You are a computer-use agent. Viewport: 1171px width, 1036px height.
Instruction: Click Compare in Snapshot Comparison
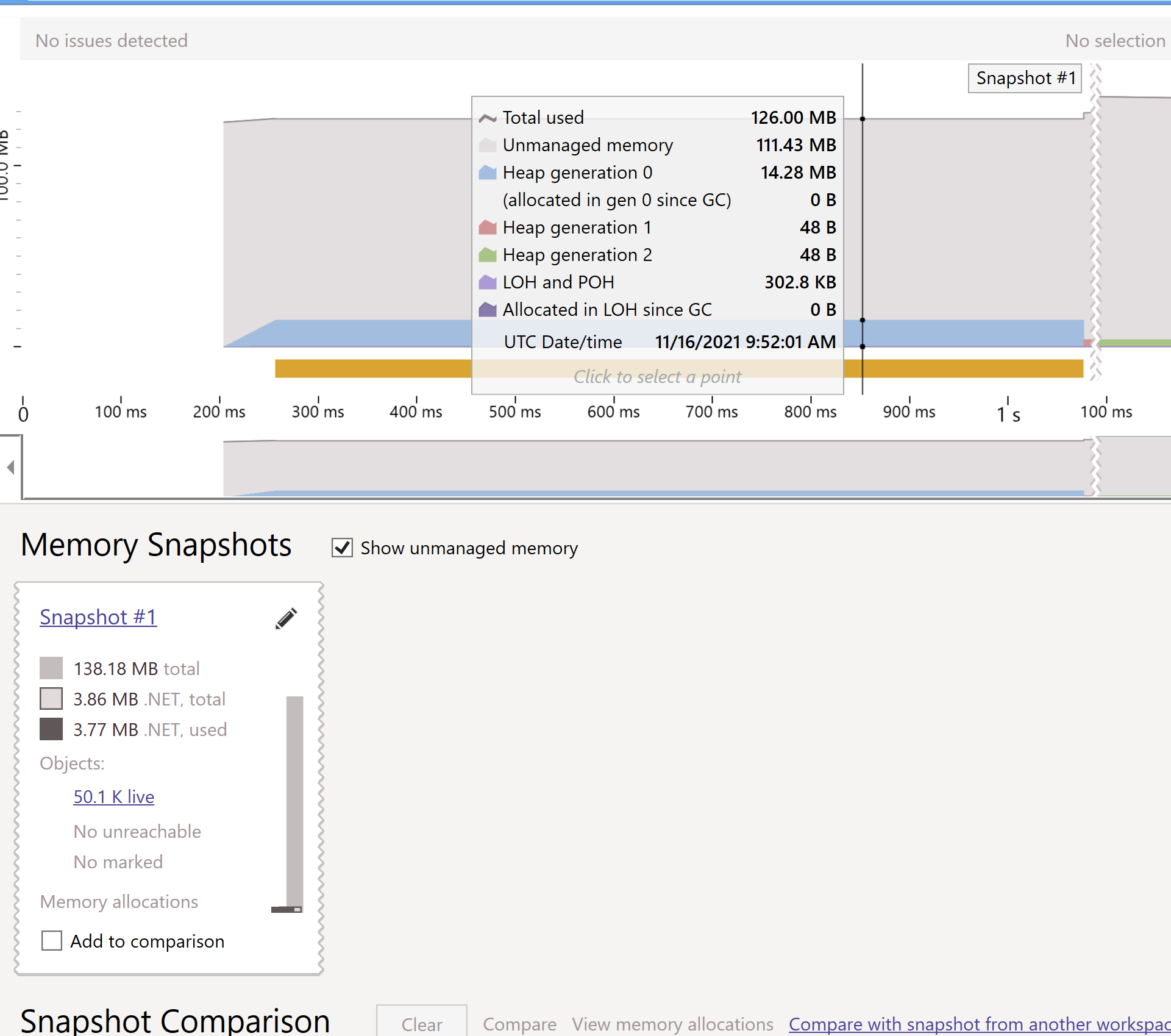[x=519, y=1024]
